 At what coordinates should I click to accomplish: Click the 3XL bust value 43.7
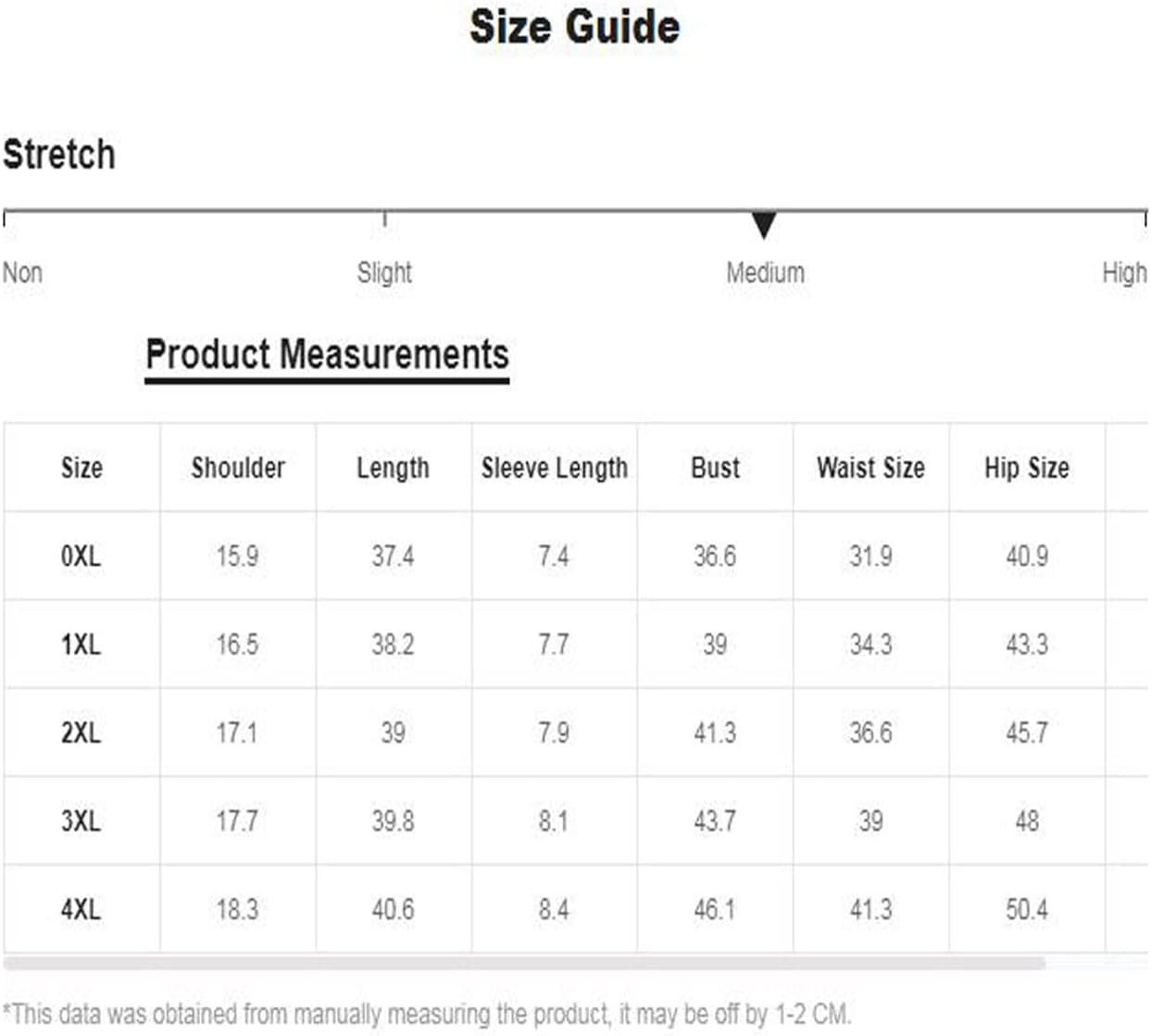tap(715, 820)
